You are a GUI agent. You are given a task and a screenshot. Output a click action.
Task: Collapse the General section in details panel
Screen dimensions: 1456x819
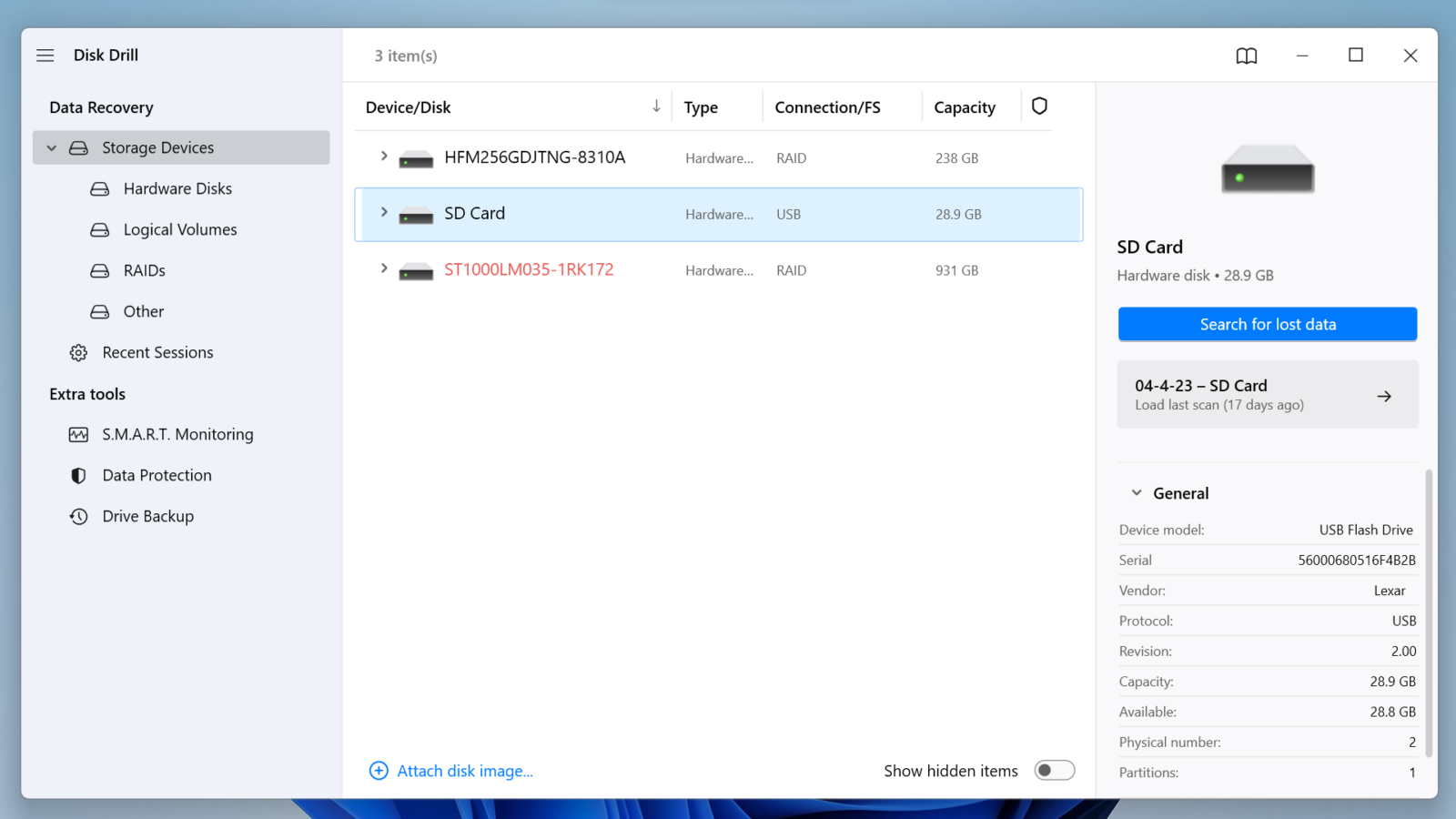tap(1135, 492)
